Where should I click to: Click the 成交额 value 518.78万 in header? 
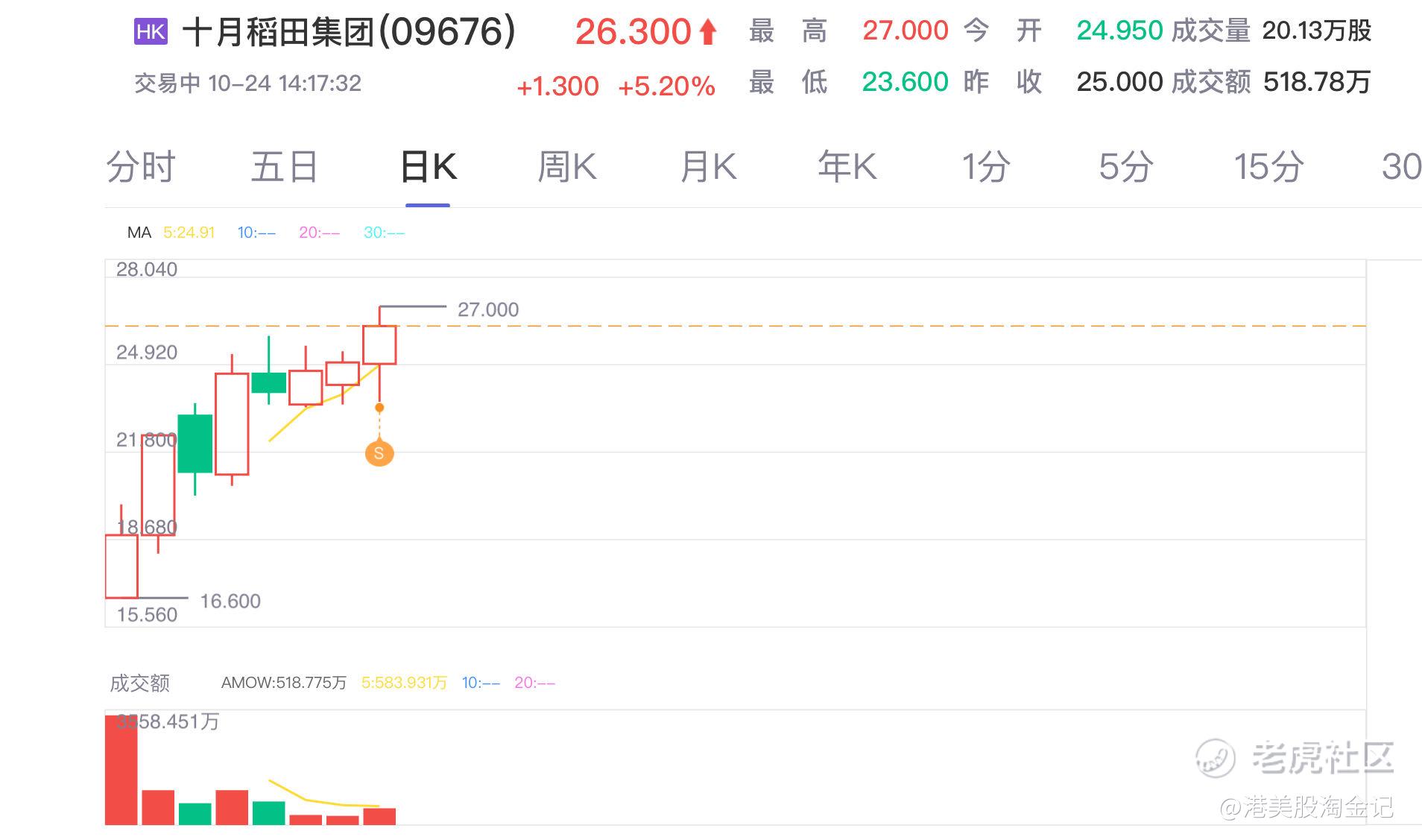pyautogui.click(x=1317, y=81)
